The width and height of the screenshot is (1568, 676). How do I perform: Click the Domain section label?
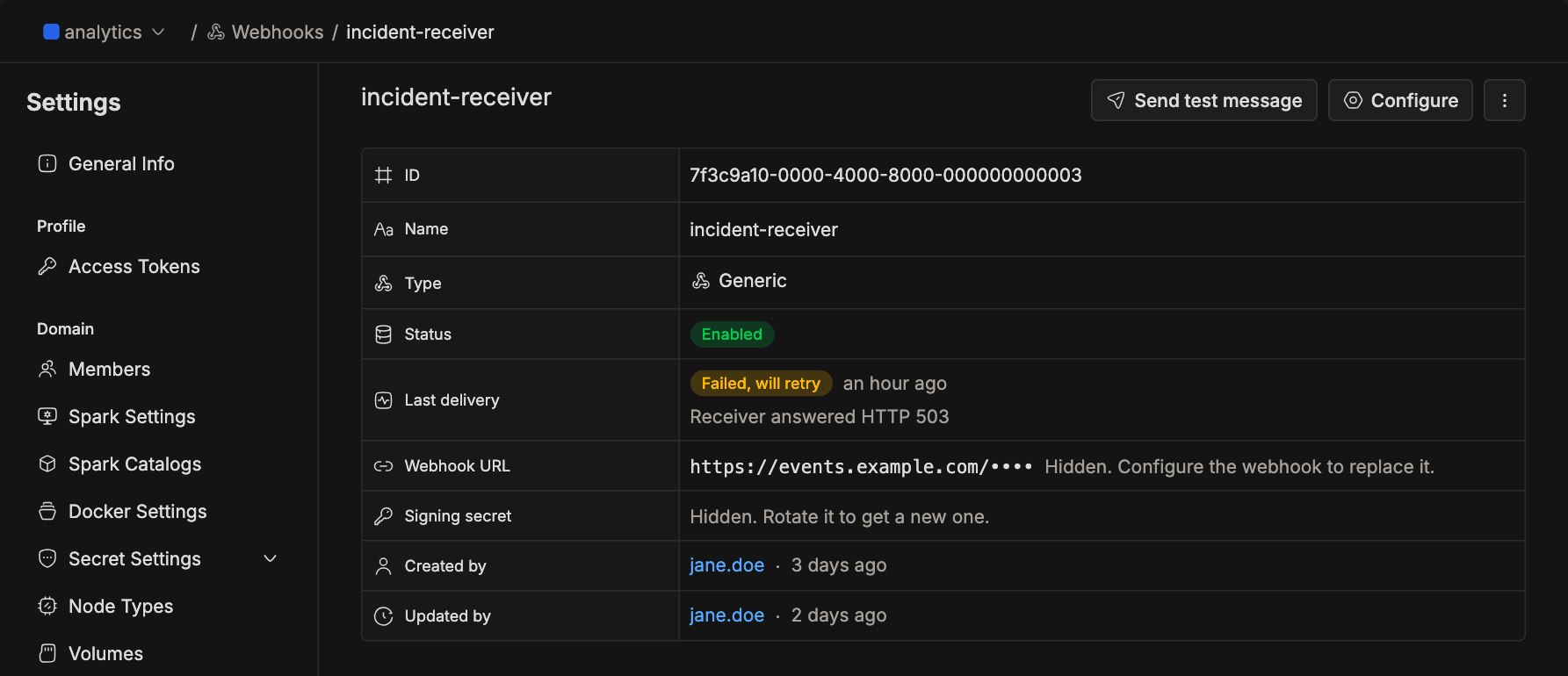[65, 328]
